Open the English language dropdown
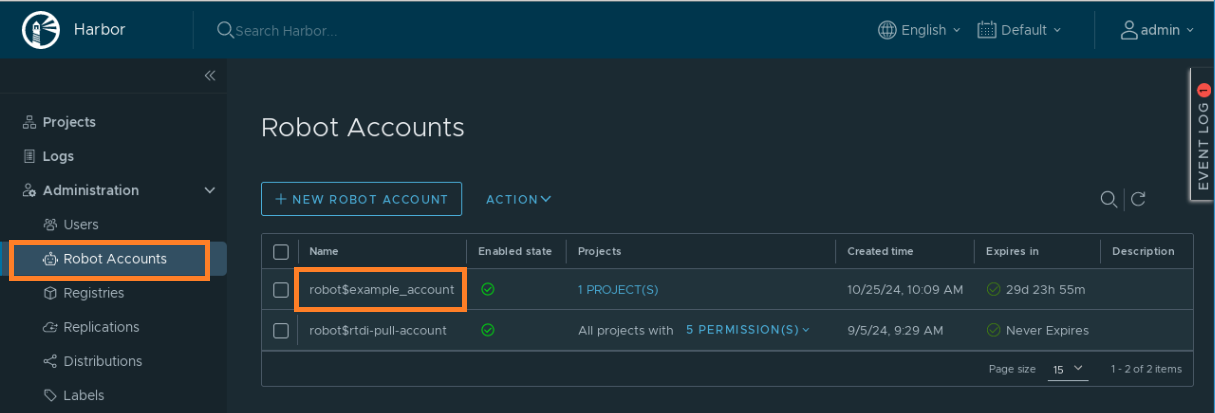The width and height of the screenshot is (1215, 413). click(919, 30)
